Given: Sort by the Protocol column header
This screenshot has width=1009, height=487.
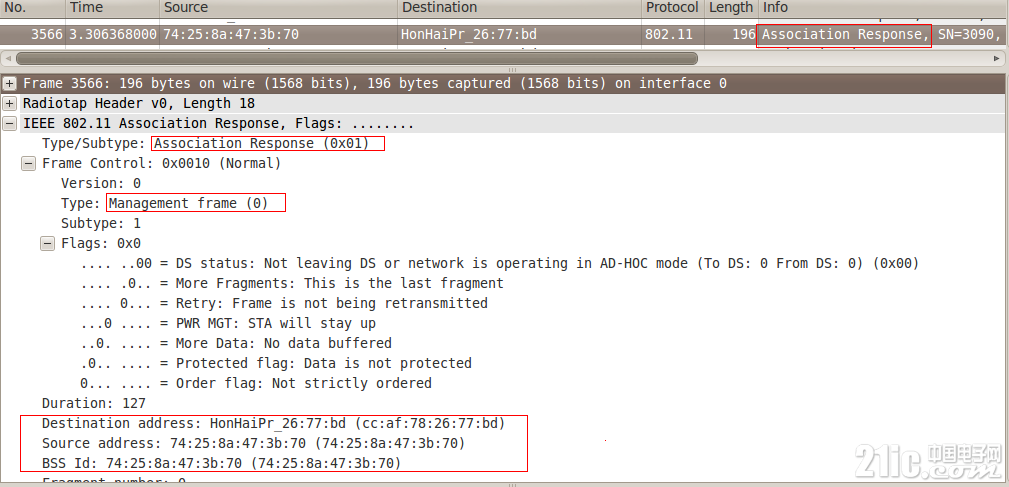Looking at the screenshot, I should [672, 8].
